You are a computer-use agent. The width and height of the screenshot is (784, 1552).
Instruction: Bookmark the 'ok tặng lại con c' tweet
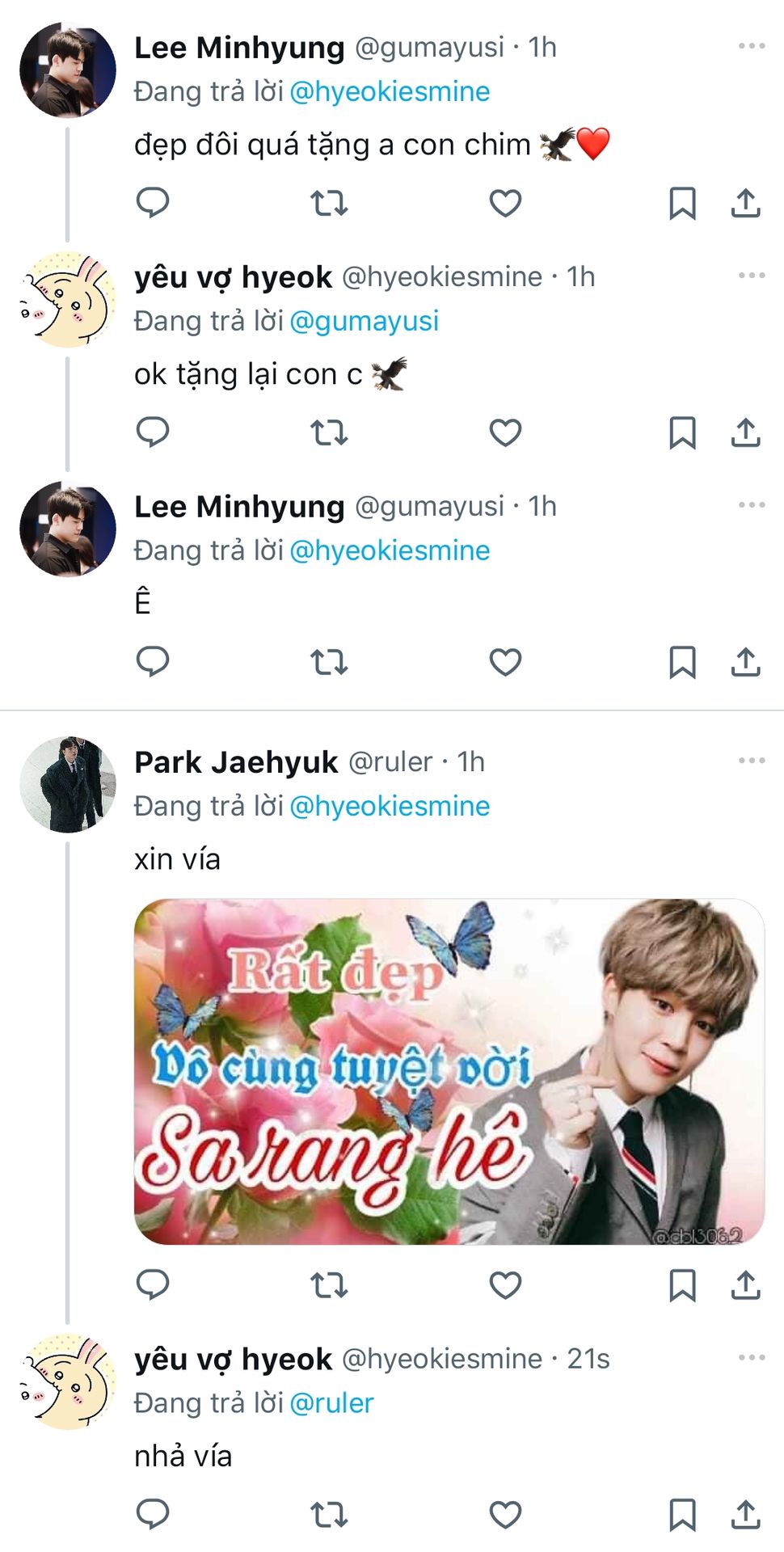[682, 432]
